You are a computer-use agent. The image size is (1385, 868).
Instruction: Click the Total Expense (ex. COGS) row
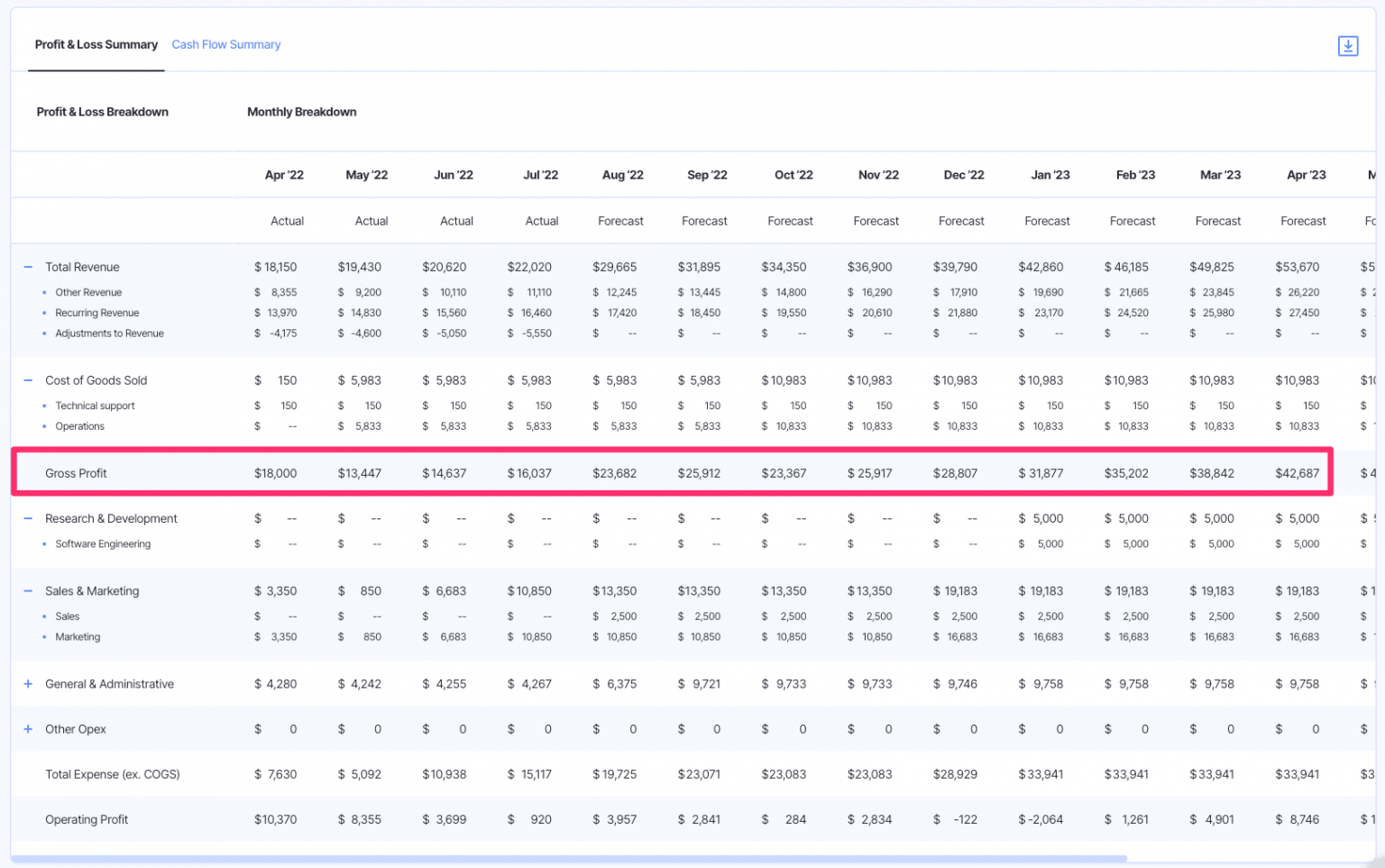[x=112, y=773]
